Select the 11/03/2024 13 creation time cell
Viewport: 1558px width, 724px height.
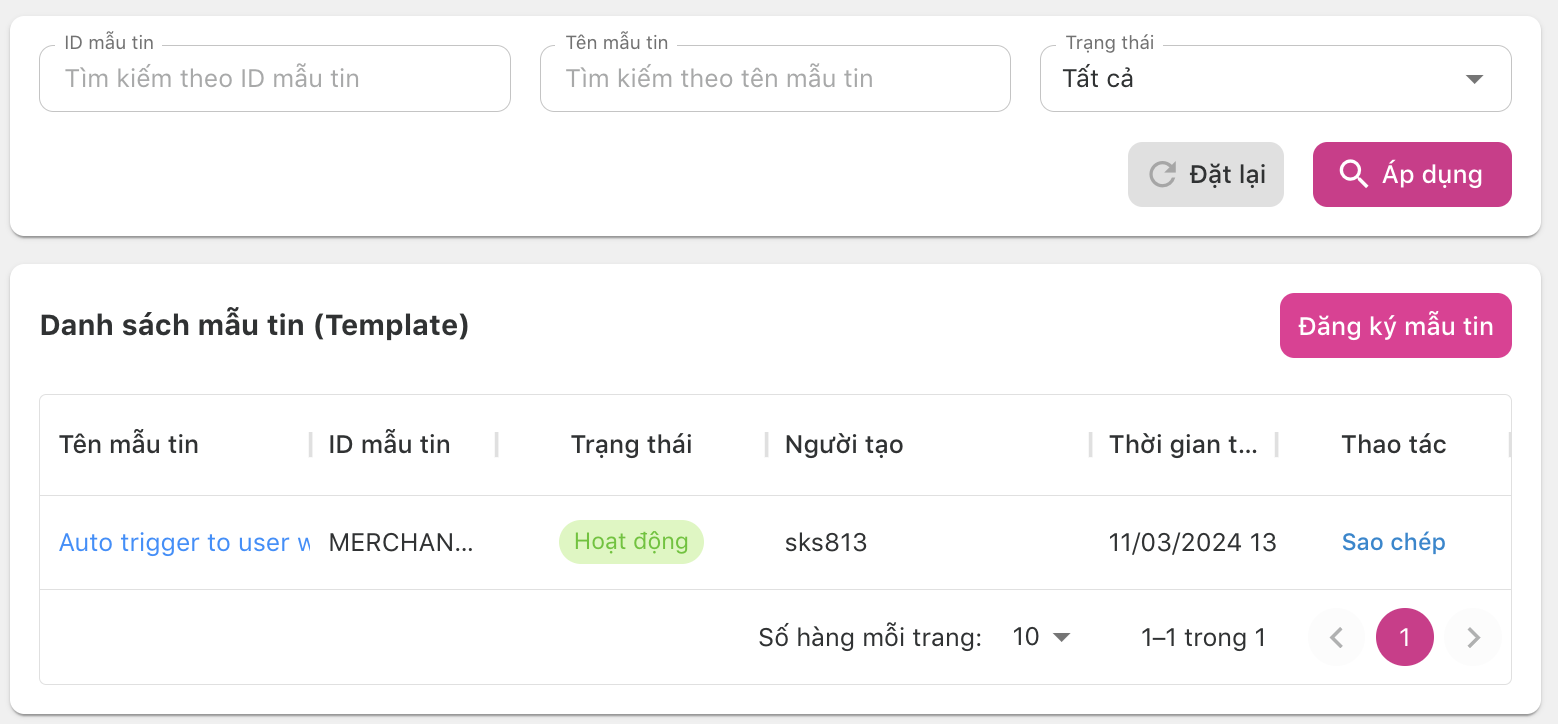[x=1192, y=543]
